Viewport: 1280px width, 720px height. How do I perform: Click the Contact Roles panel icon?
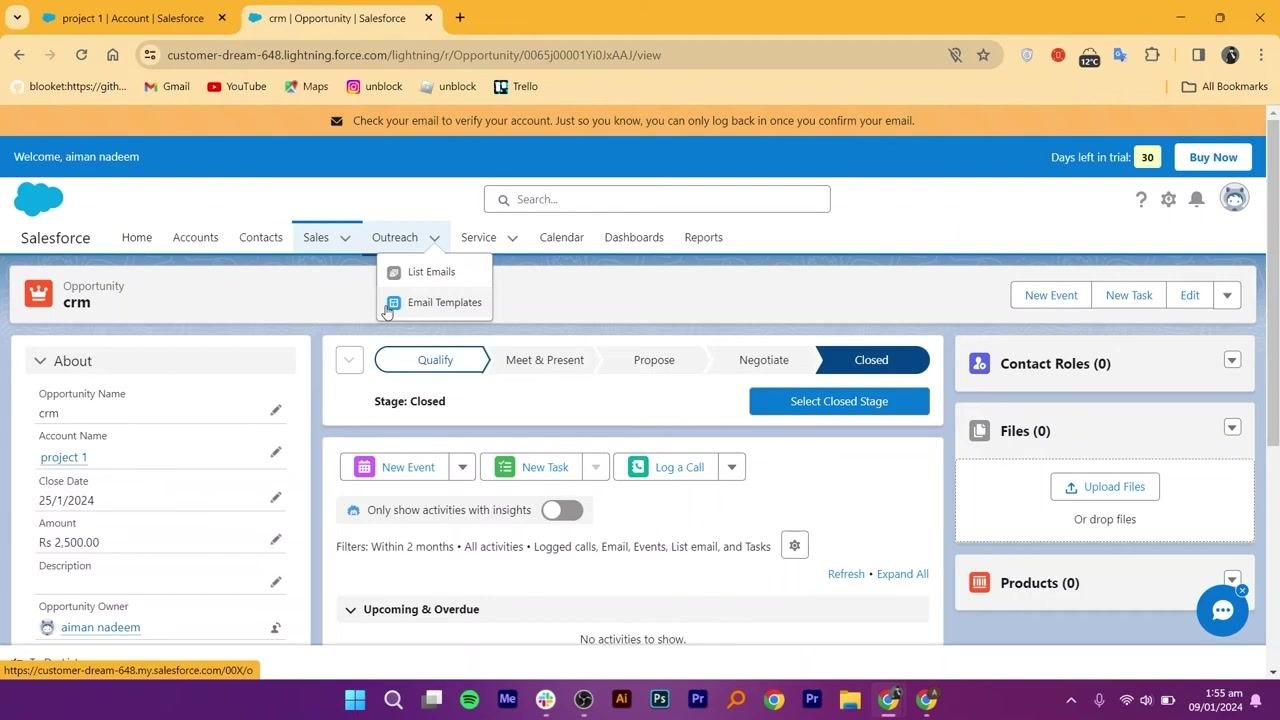tap(979, 363)
